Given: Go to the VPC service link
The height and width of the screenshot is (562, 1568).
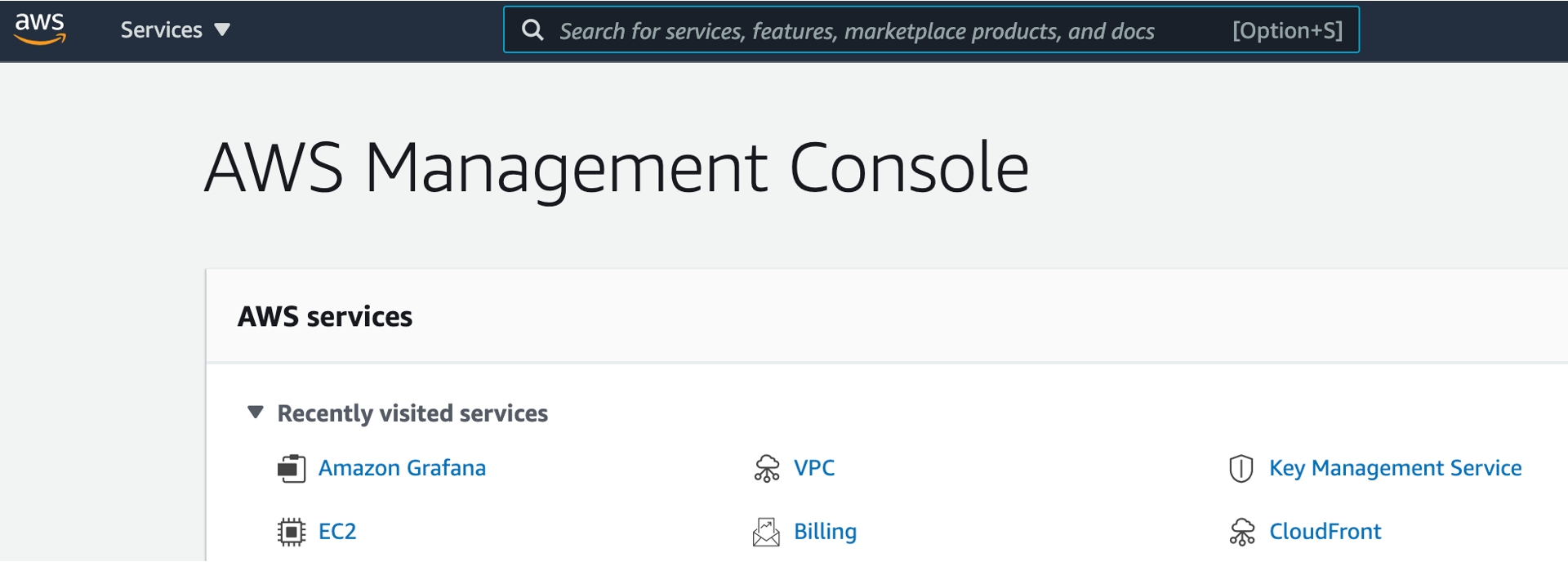Looking at the screenshot, I should click(814, 468).
